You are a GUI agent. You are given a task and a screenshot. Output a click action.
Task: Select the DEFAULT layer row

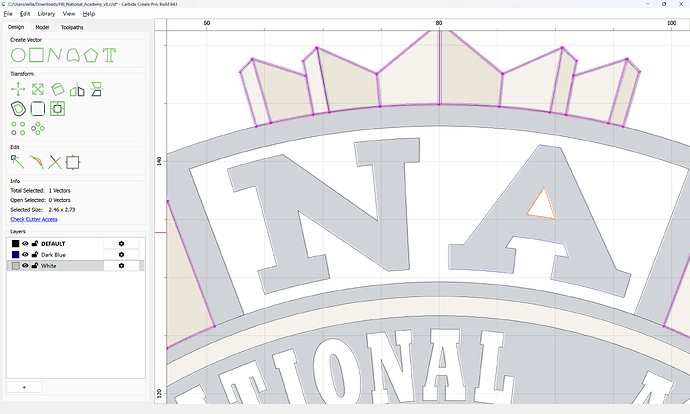point(76,244)
